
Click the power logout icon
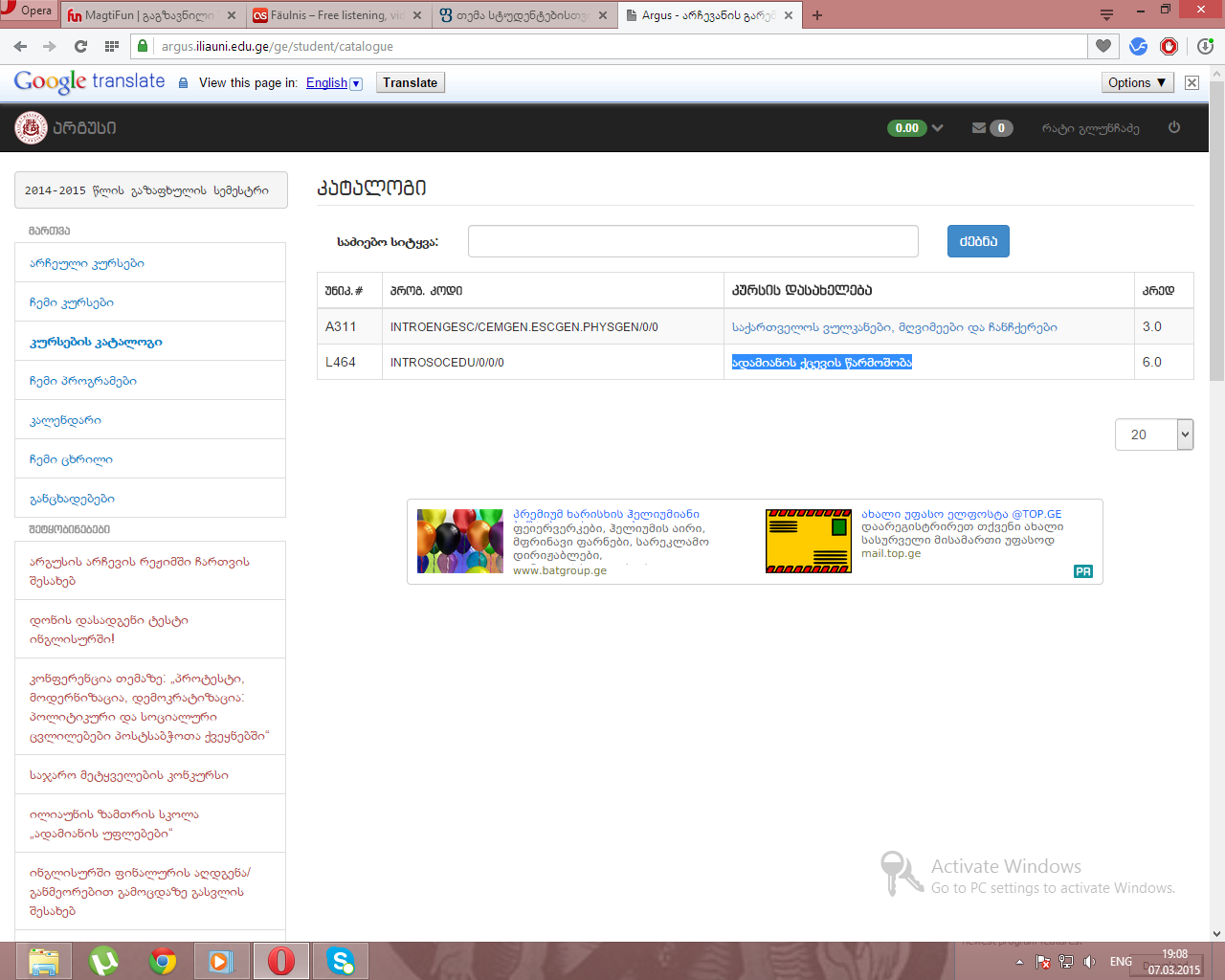tap(1174, 127)
